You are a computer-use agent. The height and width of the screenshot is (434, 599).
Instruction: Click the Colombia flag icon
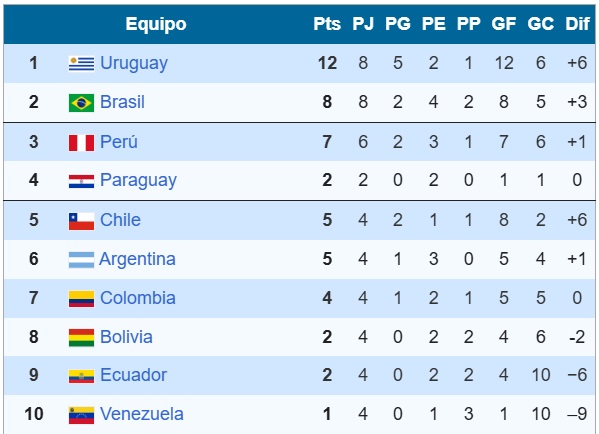tap(81, 299)
